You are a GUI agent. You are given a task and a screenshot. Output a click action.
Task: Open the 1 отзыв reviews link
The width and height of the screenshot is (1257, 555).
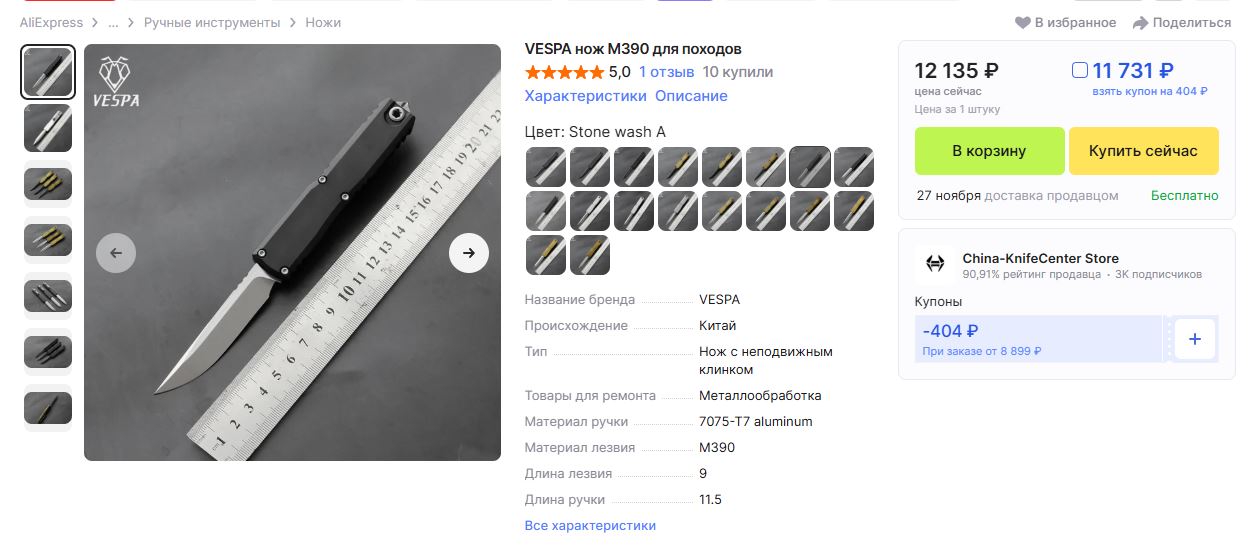click(x=666, y=72)
